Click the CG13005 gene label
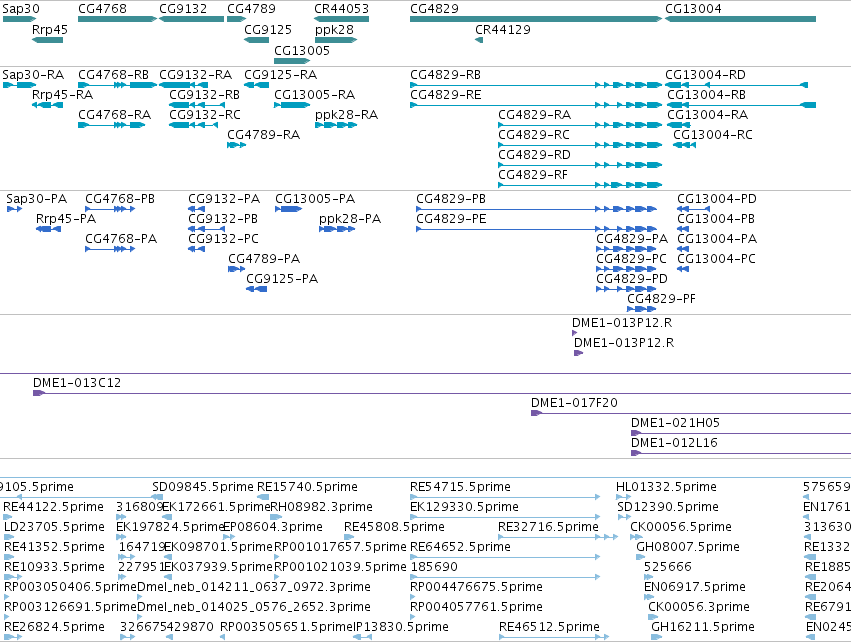This screenshot has width=851, height=642. click(302, 50)
